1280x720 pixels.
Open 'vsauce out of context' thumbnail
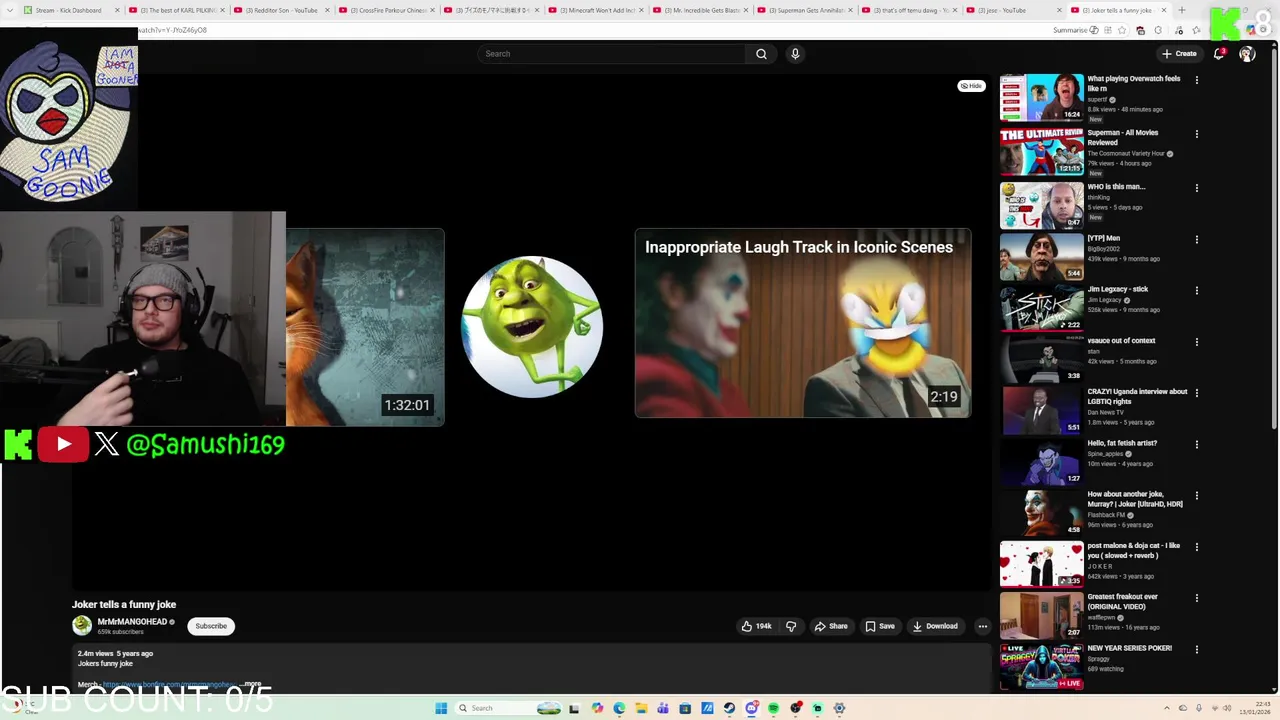coord(1041,359)
